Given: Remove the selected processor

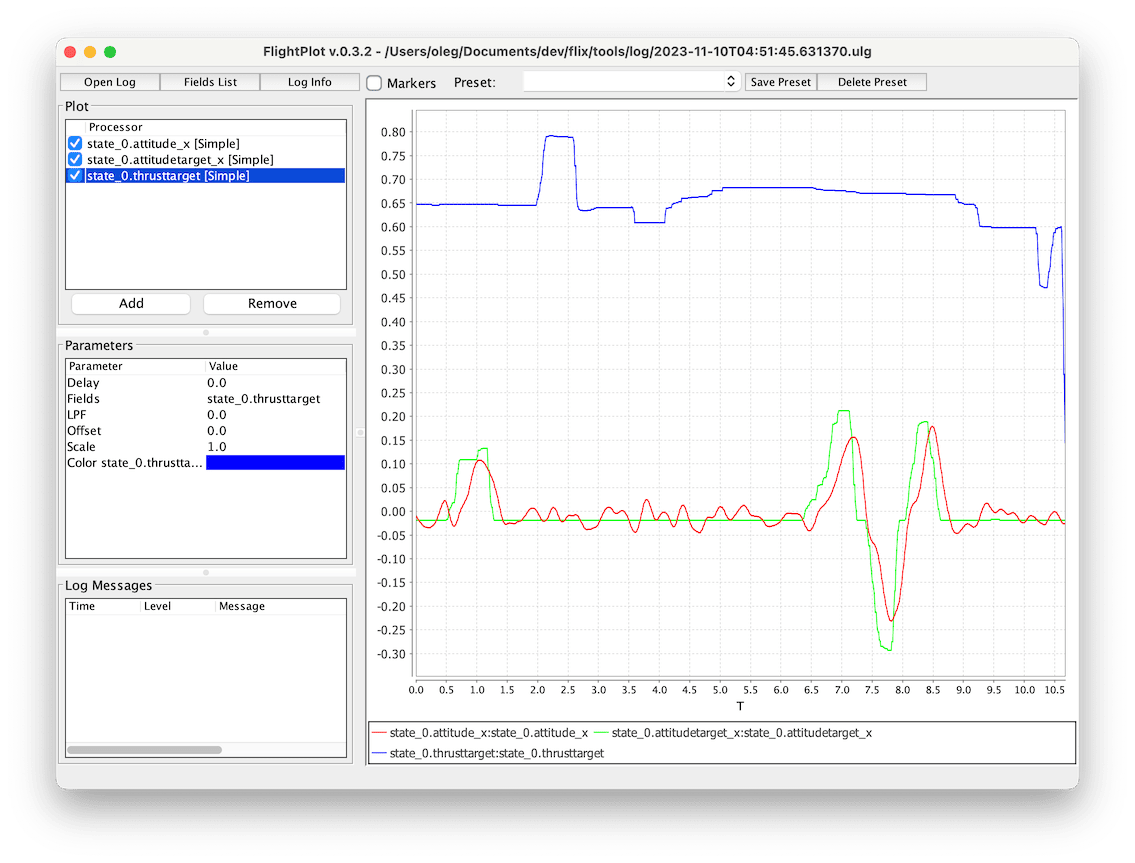Looking at the screenshot, I should 272,304.
